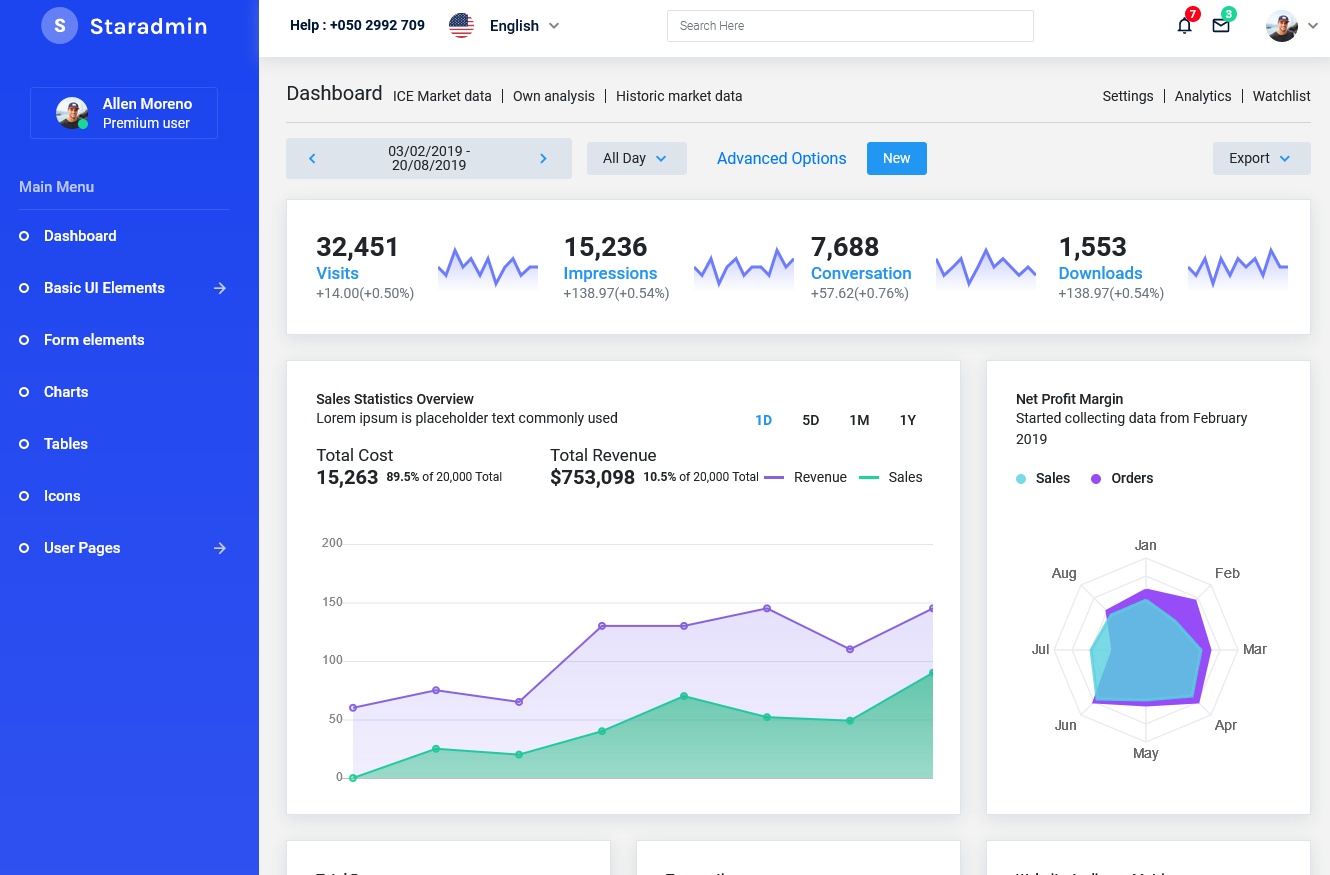This screenshot has width=1330, height=875.
Task: Click the Impressions sparkline chart
Action: [744, 268]
